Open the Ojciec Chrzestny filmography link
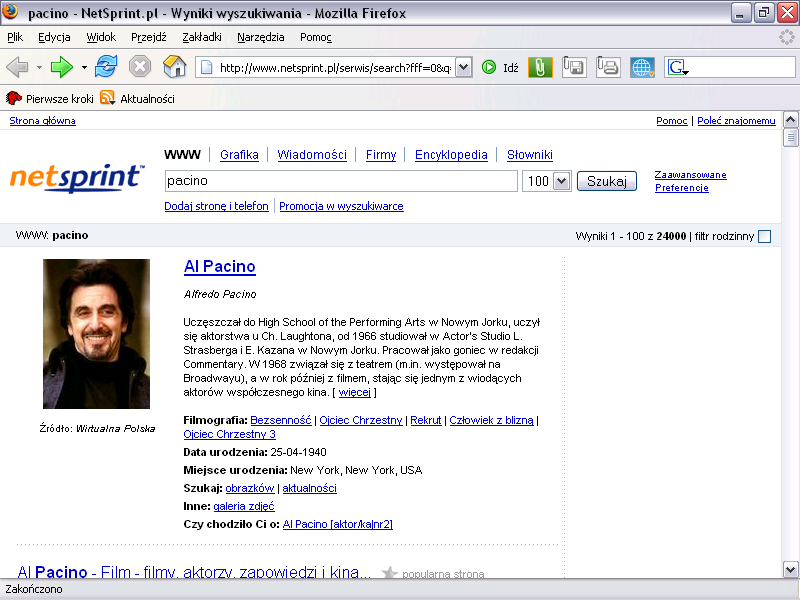The image size is (800, 600). 361,420
